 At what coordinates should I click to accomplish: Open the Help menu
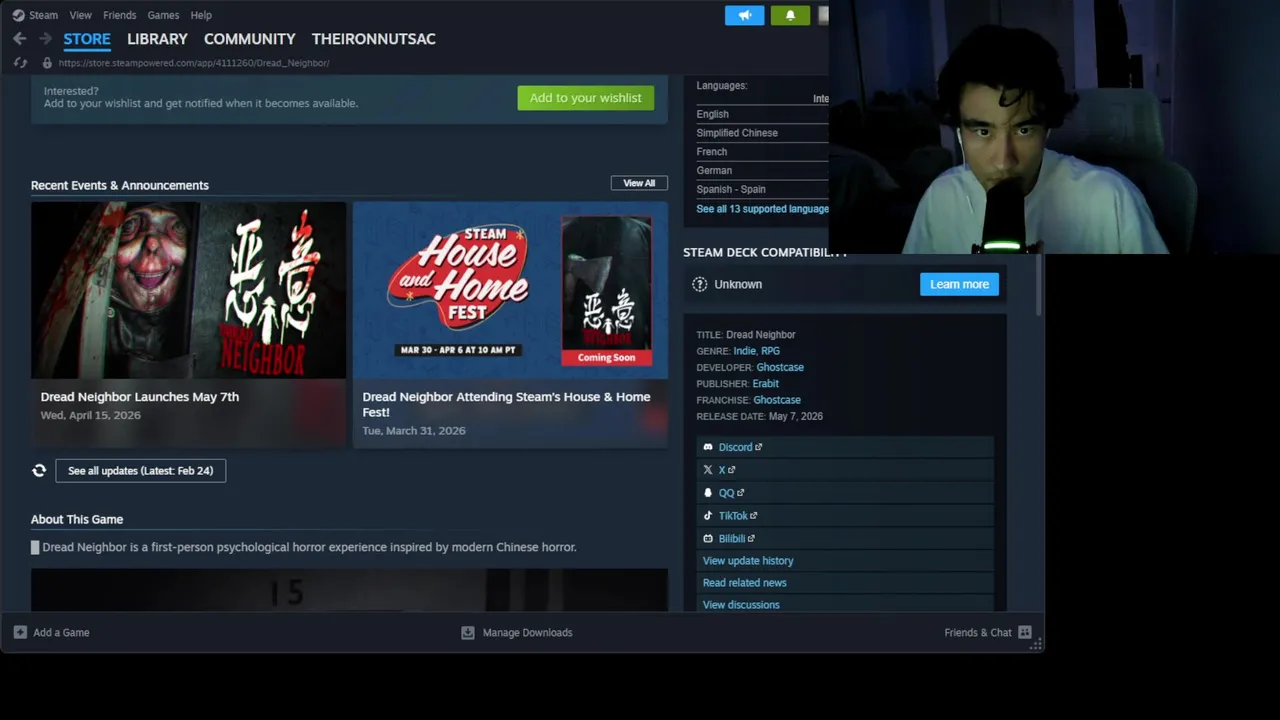tap(201, 15)
